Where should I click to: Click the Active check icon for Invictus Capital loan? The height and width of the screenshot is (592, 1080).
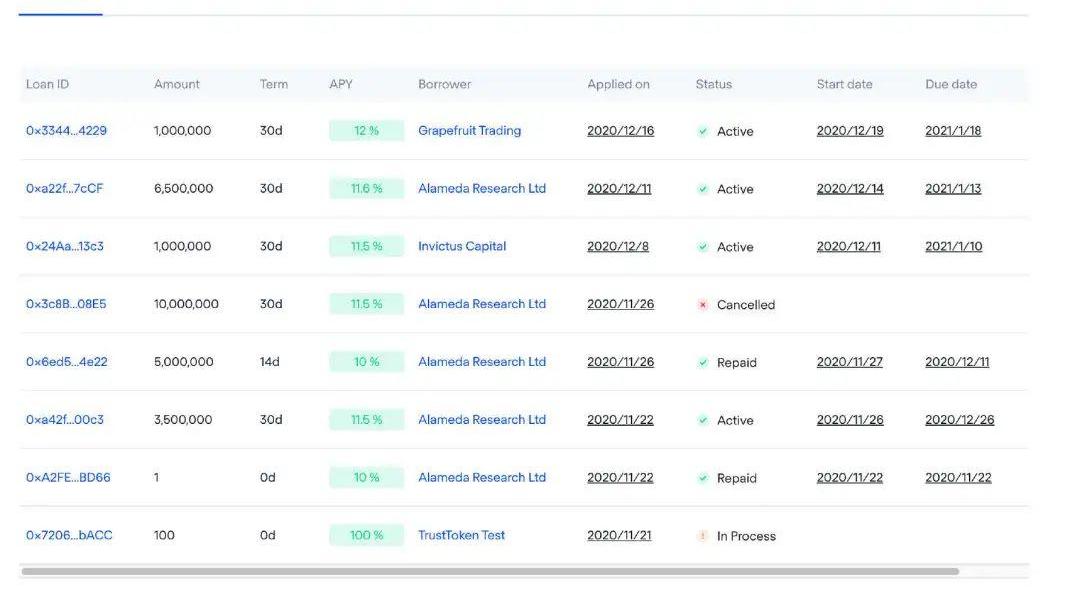703,247
